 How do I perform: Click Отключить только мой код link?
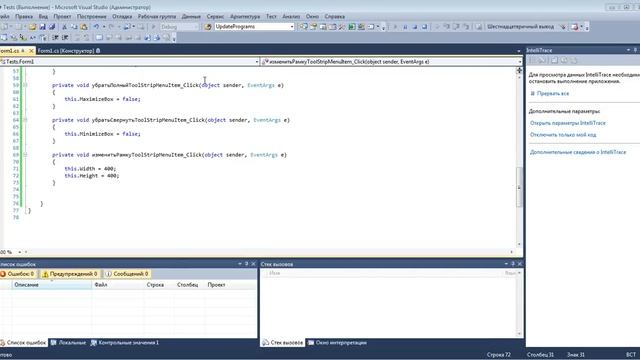tap(563, 135)
